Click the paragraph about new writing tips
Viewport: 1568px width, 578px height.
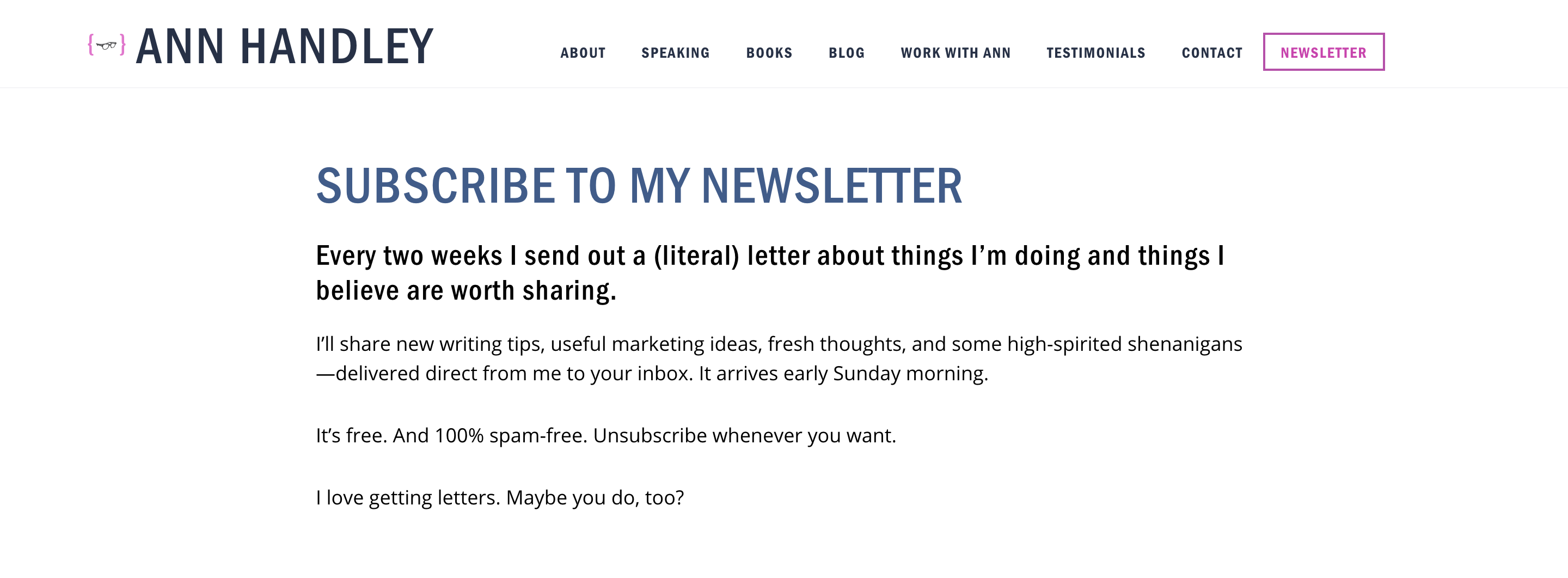(779, 344)
